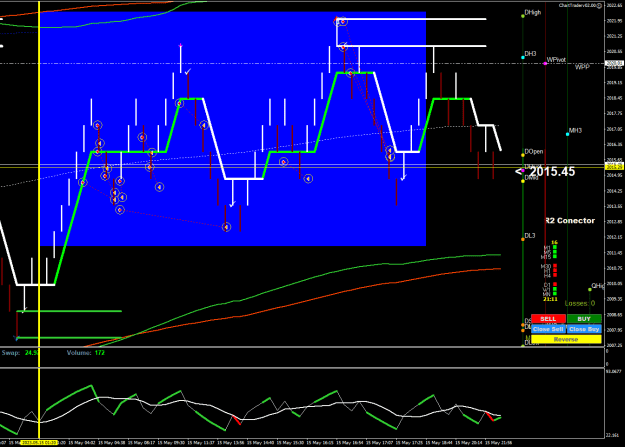Click the 15 May 09:30 time label
This screenshot has height=447, width=625.
pyautogui.click(x=171, y=443)
